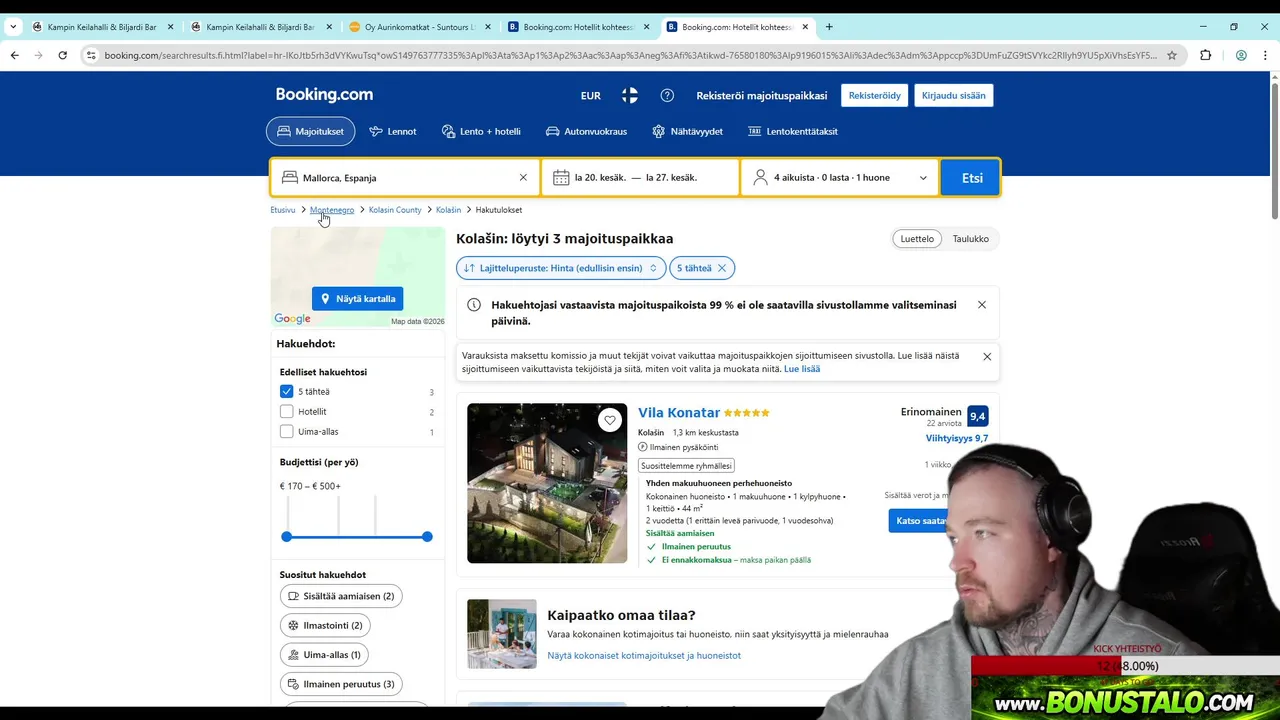The image size is (1280, 720).
Task: Clear the Mallorca, Espanja destination field
Action: [x=523, y=178]
